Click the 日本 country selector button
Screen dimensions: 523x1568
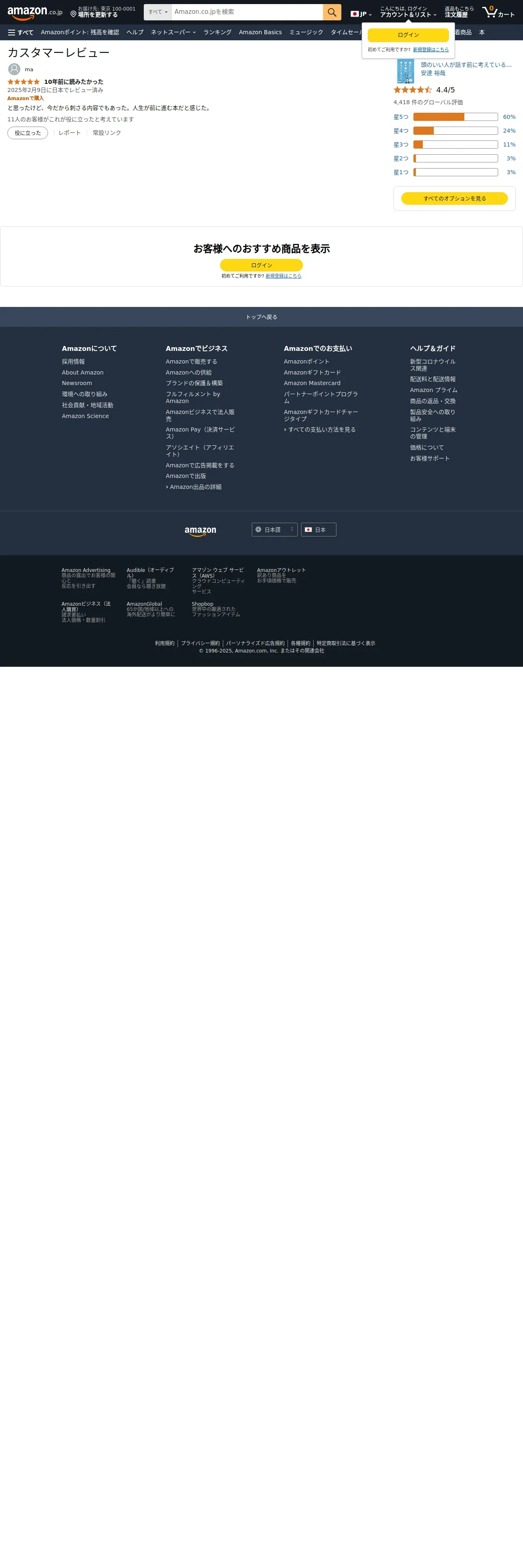point(319,530)
